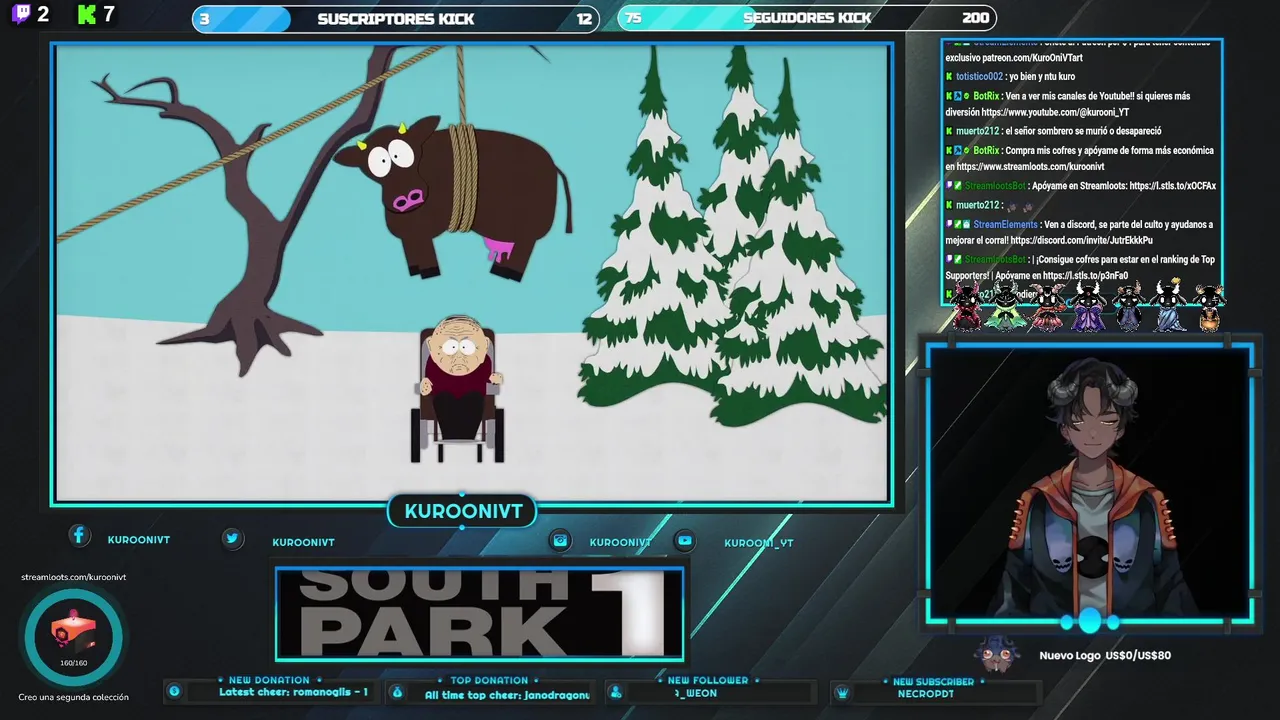Click the YouTube icon beside KUROONI_YT
The image size is (1280, 720).
coord(685,540)
